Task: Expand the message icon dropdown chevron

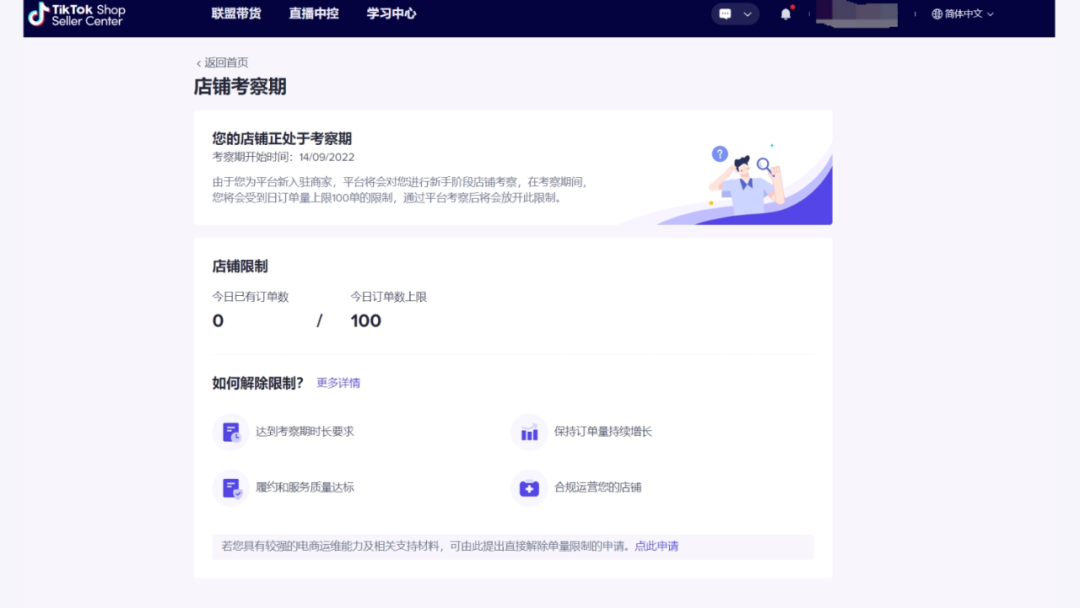Action: [x=746, y=14]
